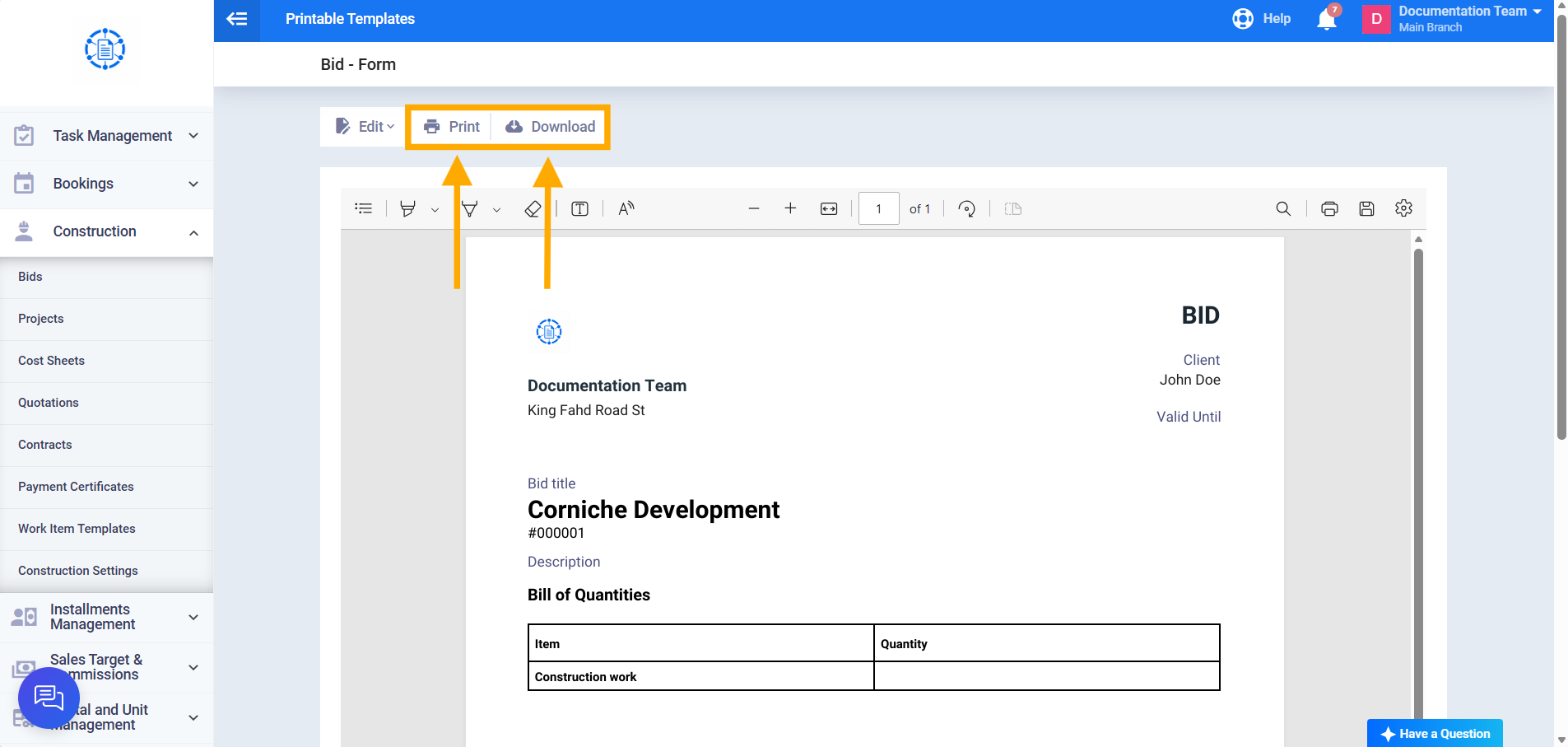Select the eraser tool in PDF toolbar

(x=533, y=209)
